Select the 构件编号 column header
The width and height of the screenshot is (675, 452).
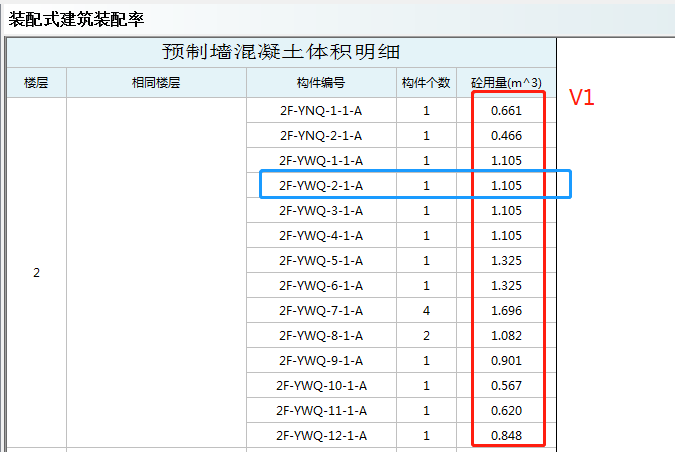click(x=321, y=83)
